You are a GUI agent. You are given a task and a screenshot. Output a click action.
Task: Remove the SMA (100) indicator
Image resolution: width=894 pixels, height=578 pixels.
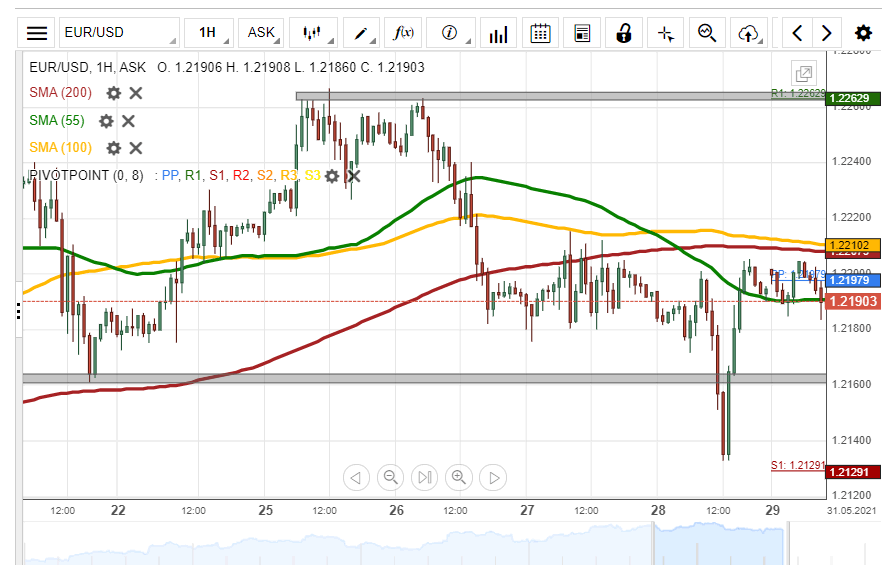[136, 148]
